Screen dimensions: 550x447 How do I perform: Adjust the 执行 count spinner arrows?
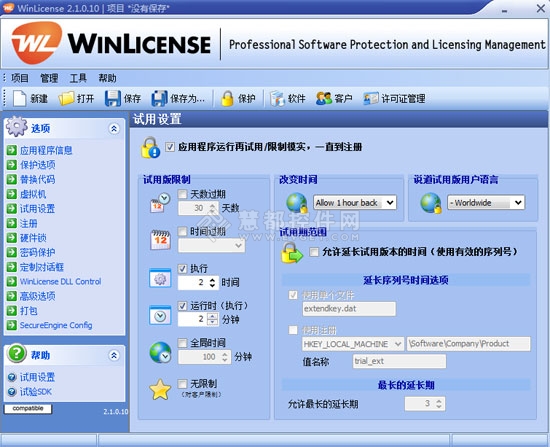(x=212, y=282)
